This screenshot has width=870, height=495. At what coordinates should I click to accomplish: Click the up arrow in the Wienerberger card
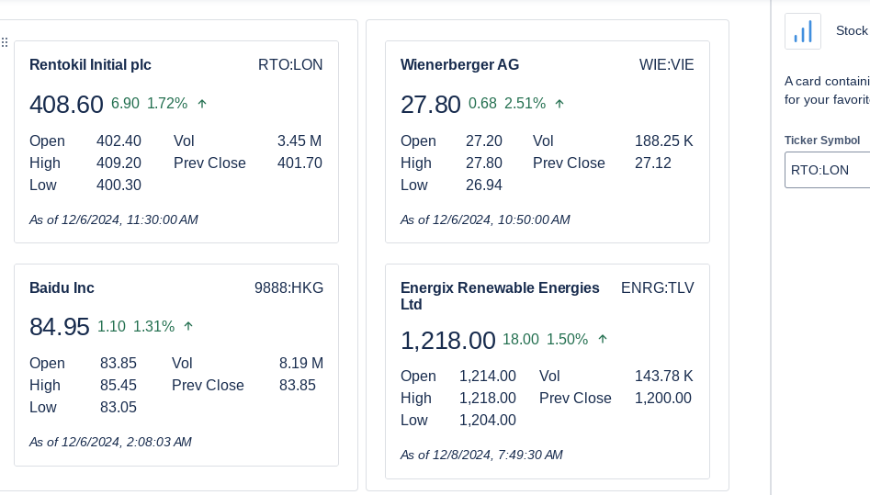click(x=559, y=103)
